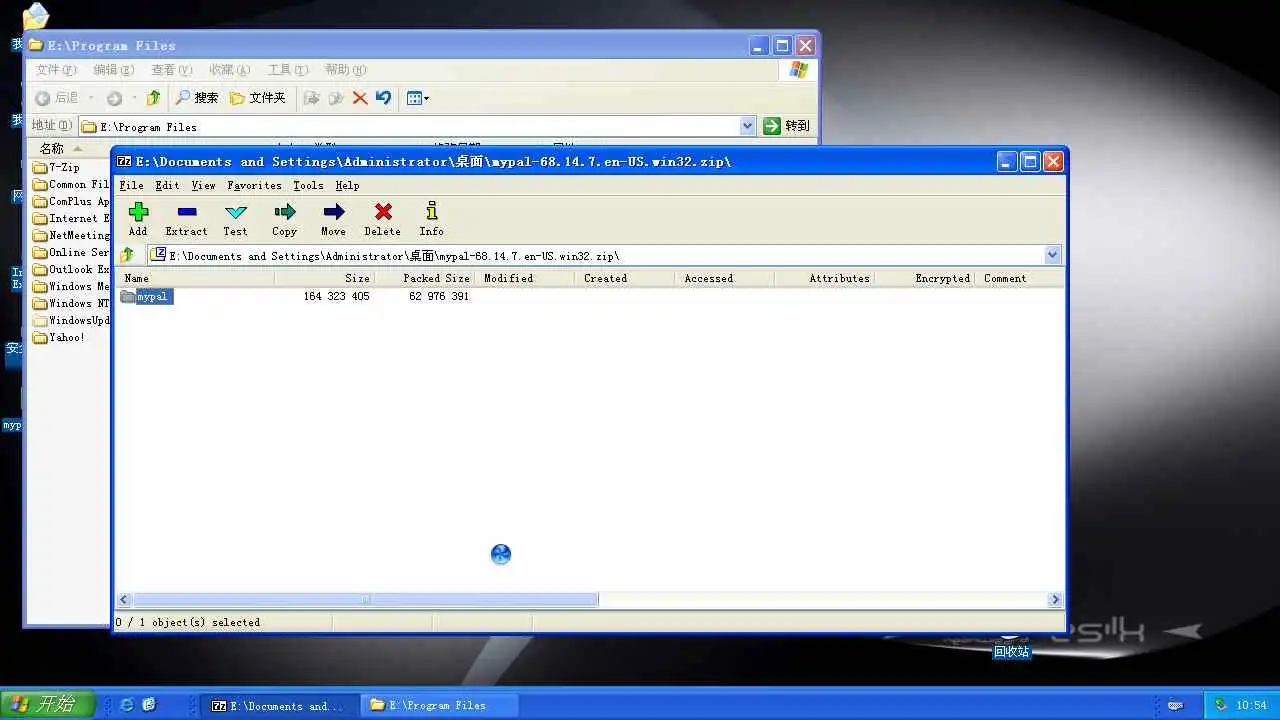The image size is (1280, 720).
Task: Click status text '0 / 1 object(s) selected'
Action: (188, 622)
